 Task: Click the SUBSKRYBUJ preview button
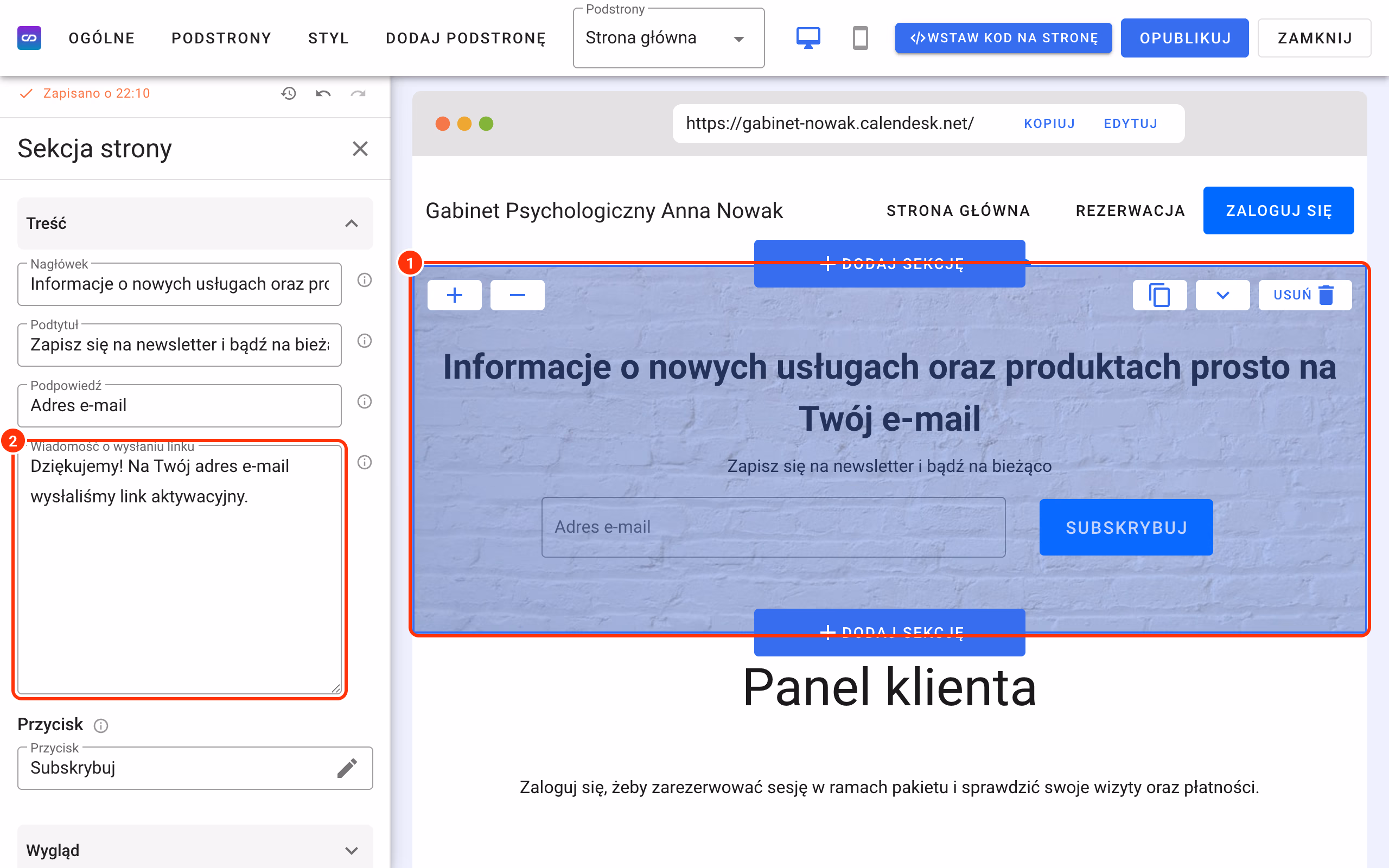pos(1126,527)
